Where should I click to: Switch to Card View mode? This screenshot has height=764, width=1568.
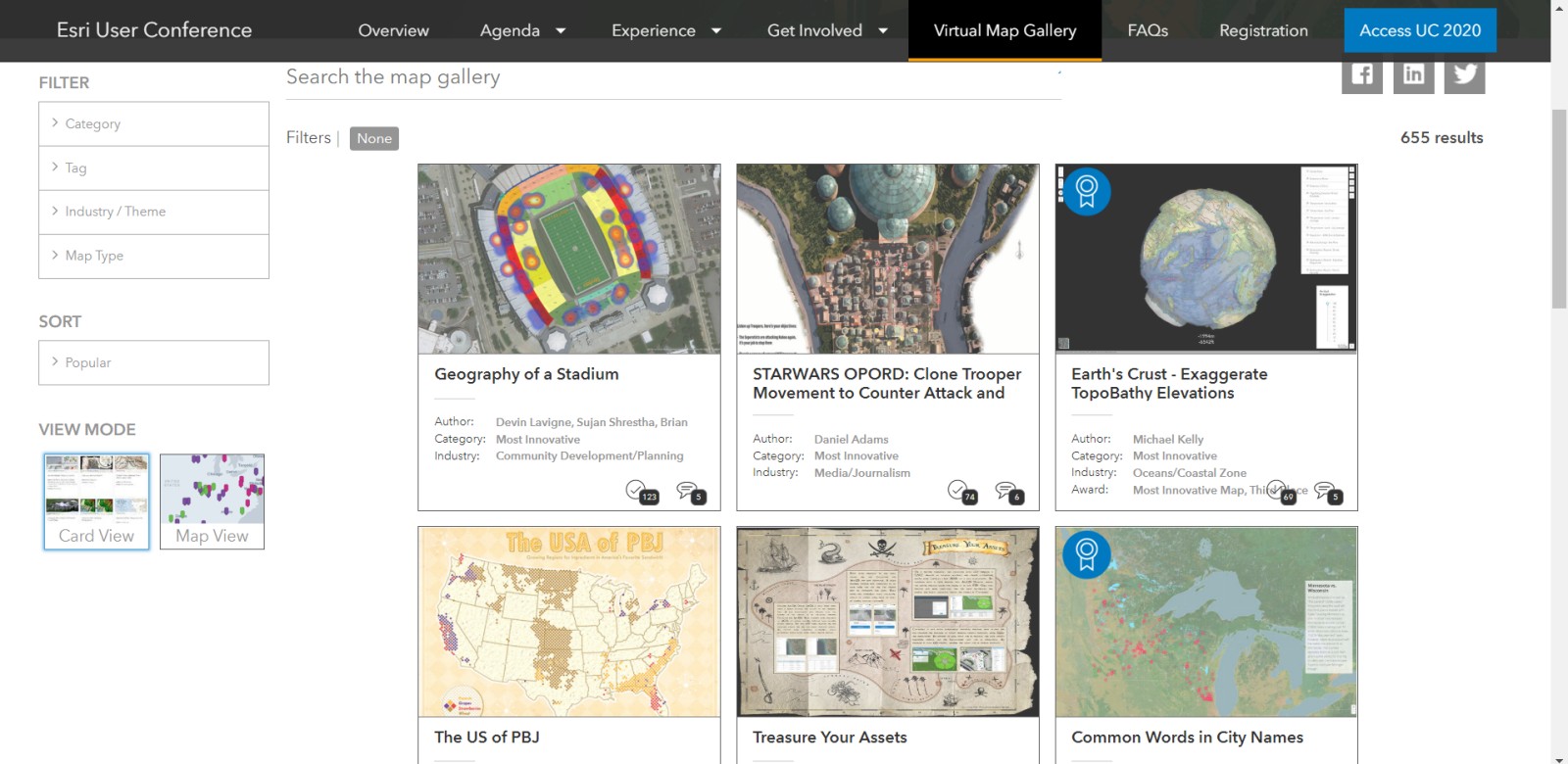96,501
